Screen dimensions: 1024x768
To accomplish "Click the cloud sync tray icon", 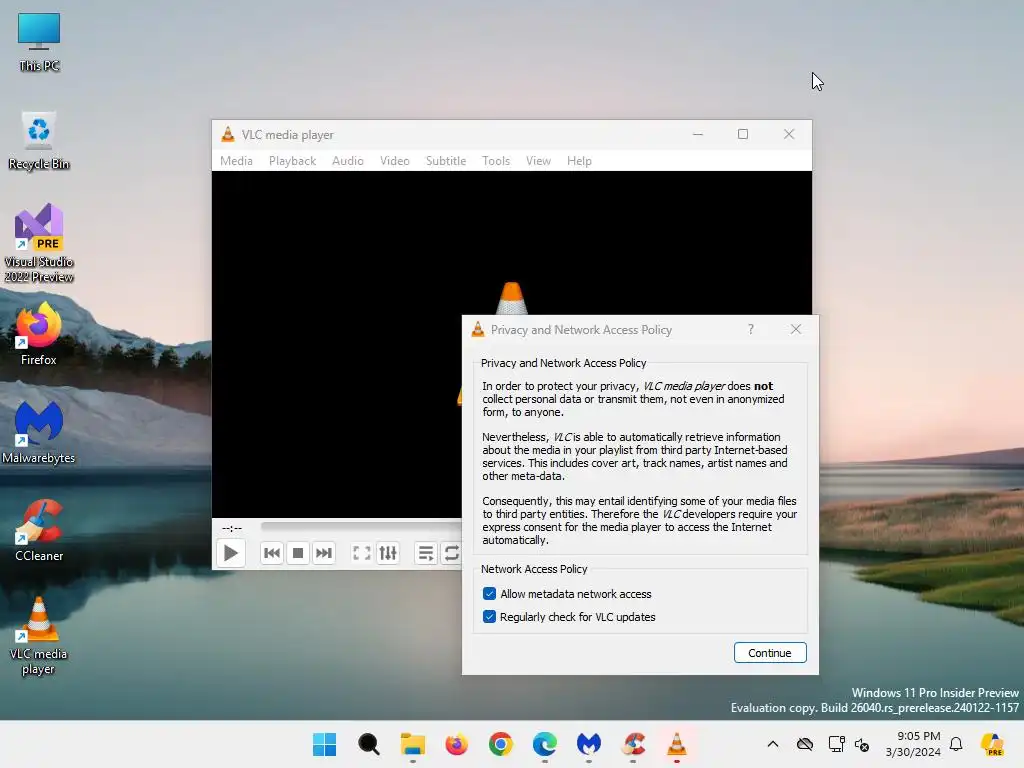I will coord(805,744).
